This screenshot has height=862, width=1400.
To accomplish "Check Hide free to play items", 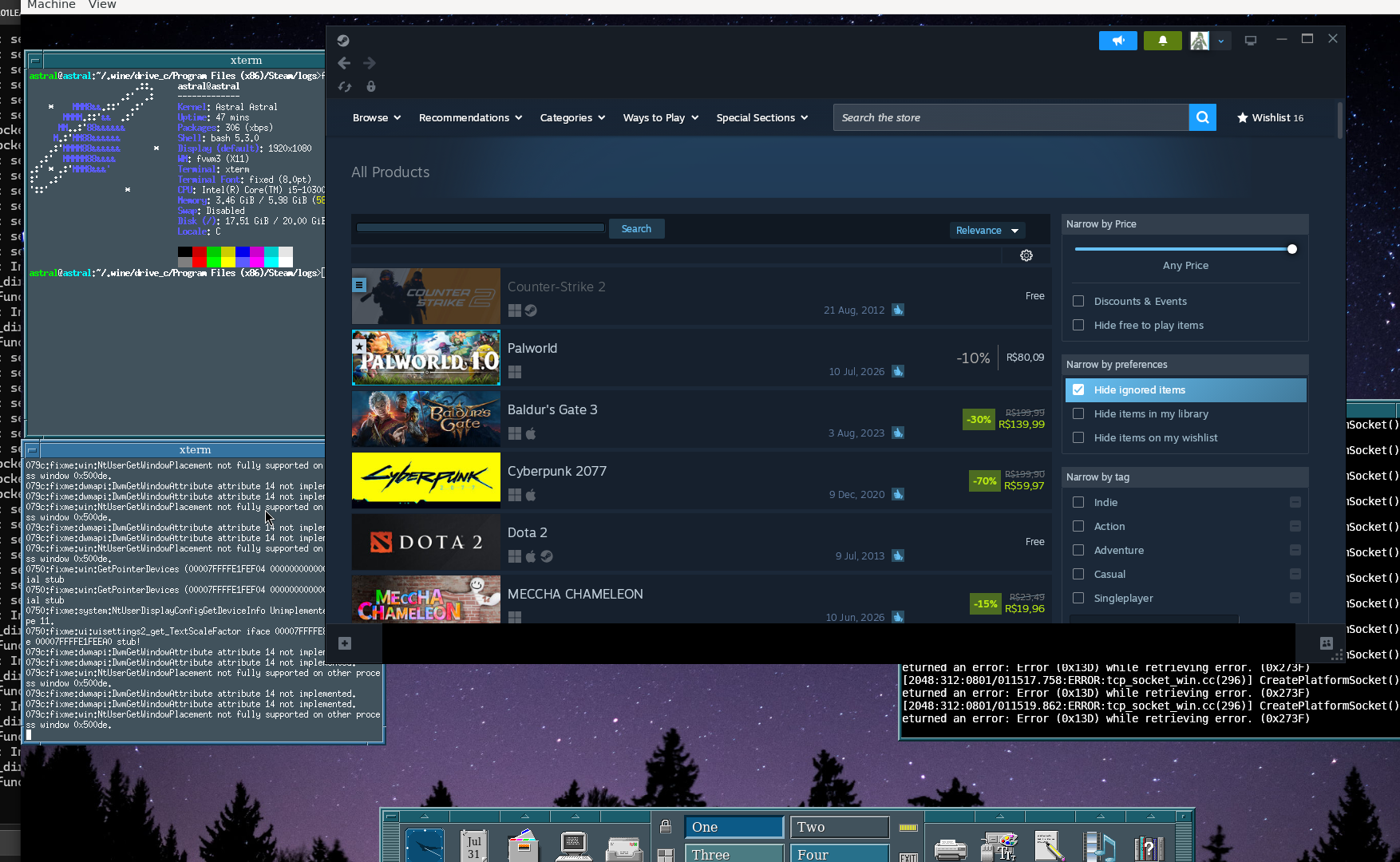I will point(1078,325).
